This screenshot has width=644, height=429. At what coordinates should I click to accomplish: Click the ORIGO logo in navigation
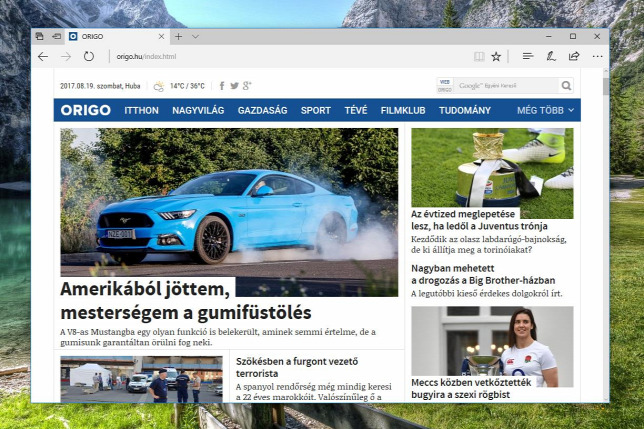(x=86, y=110)
